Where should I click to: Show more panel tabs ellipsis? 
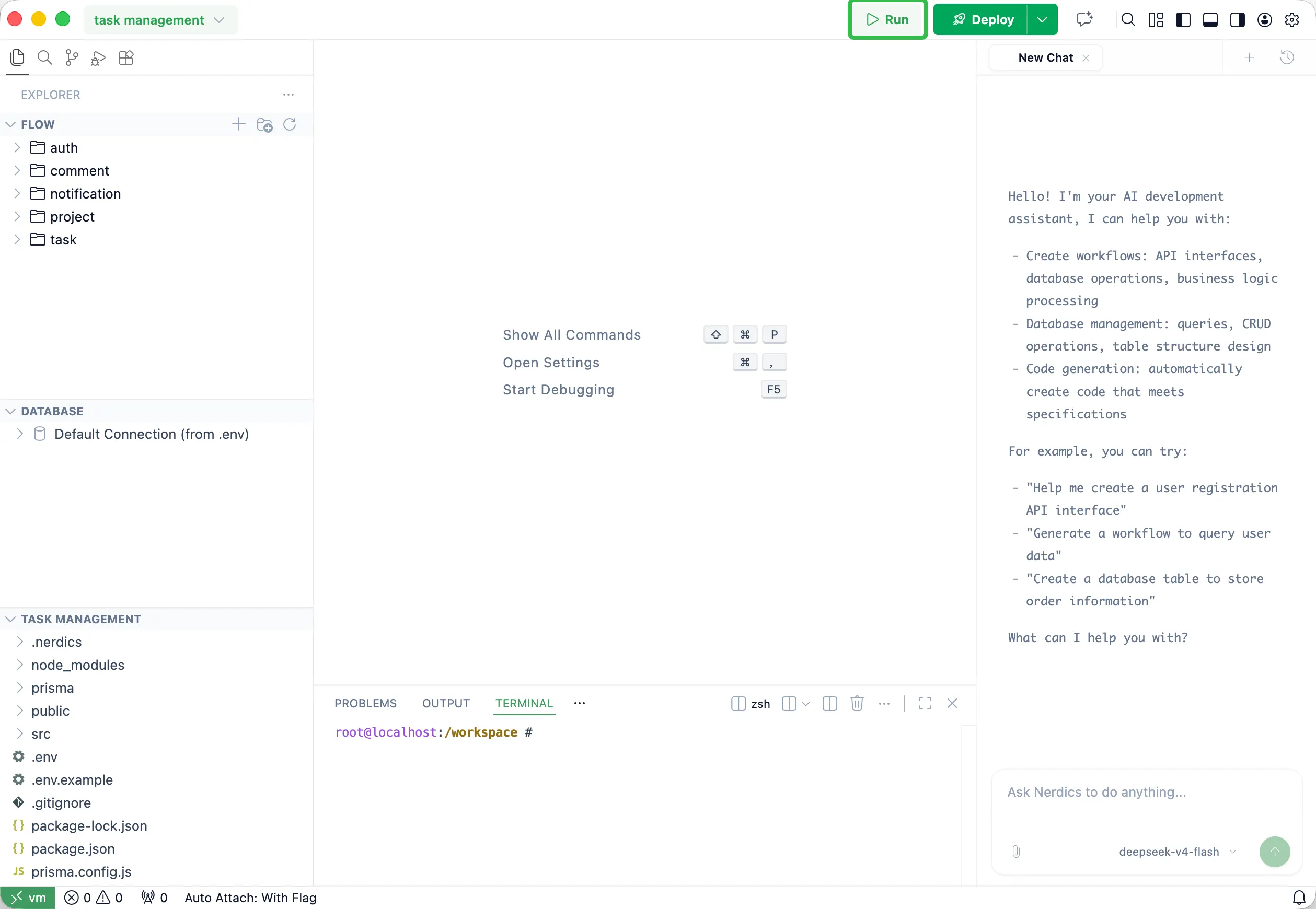[580, 704]
